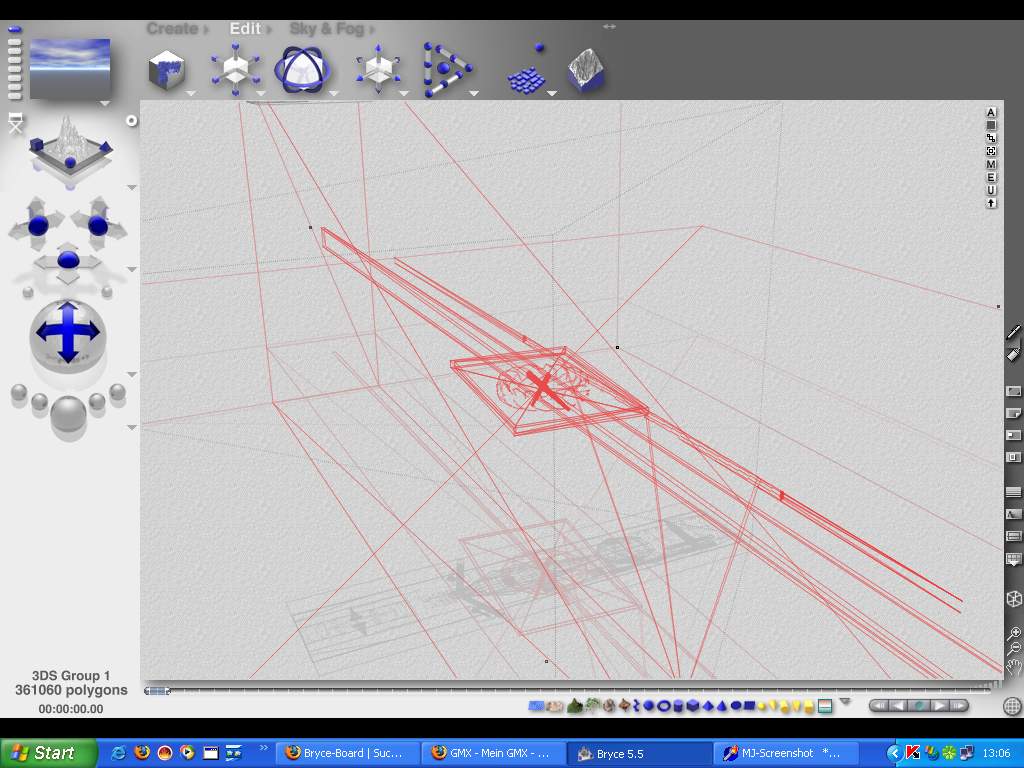Toggle fast preview with the second render sphere

[x=39, y=402]
